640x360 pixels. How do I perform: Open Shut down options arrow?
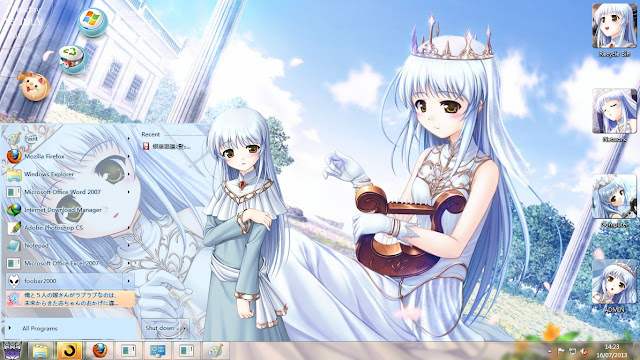click(184, 328)
